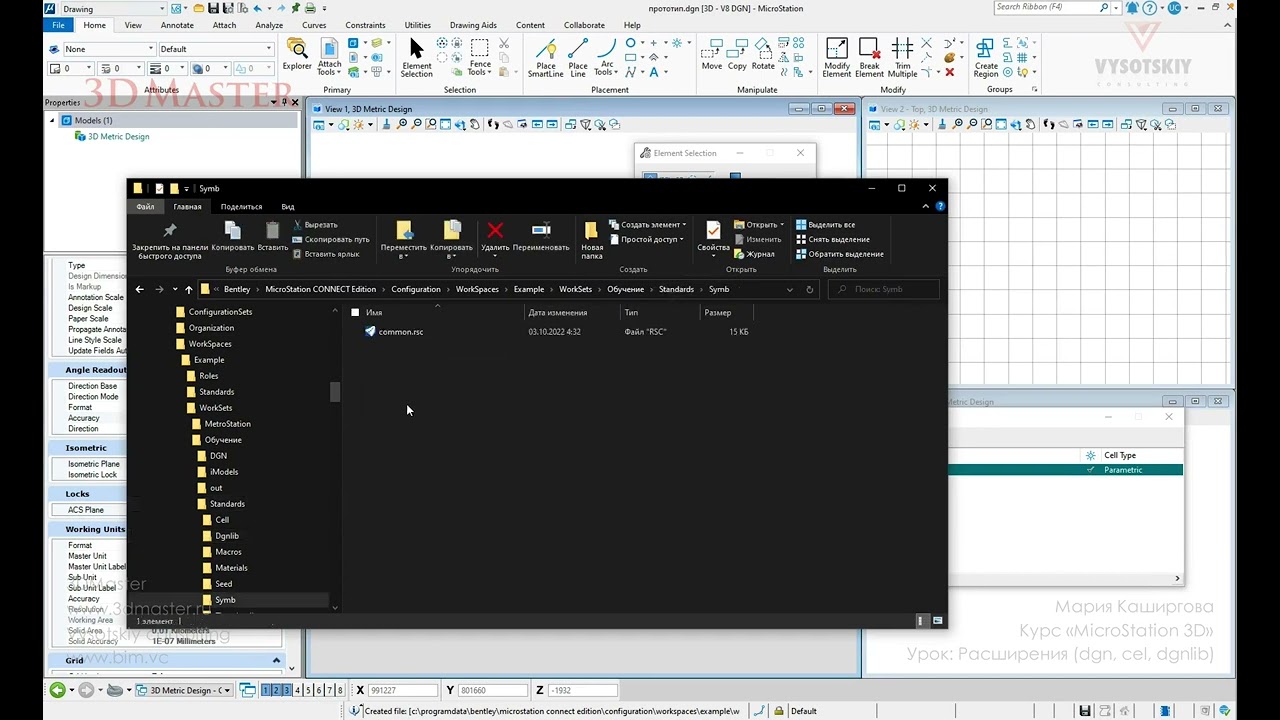Choose the Place SmartLine tool
The width and height of the screenshot is (1280, 720).
546,58
